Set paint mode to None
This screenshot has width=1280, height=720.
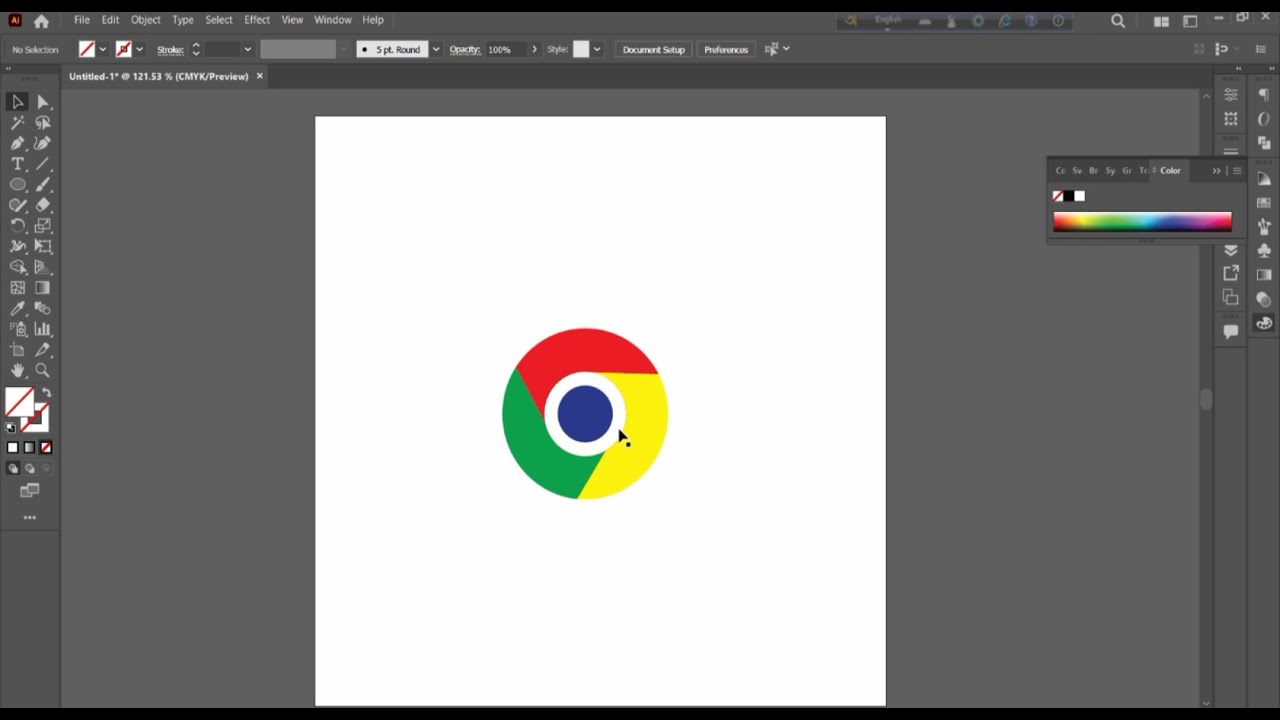(x=45, y=447)
